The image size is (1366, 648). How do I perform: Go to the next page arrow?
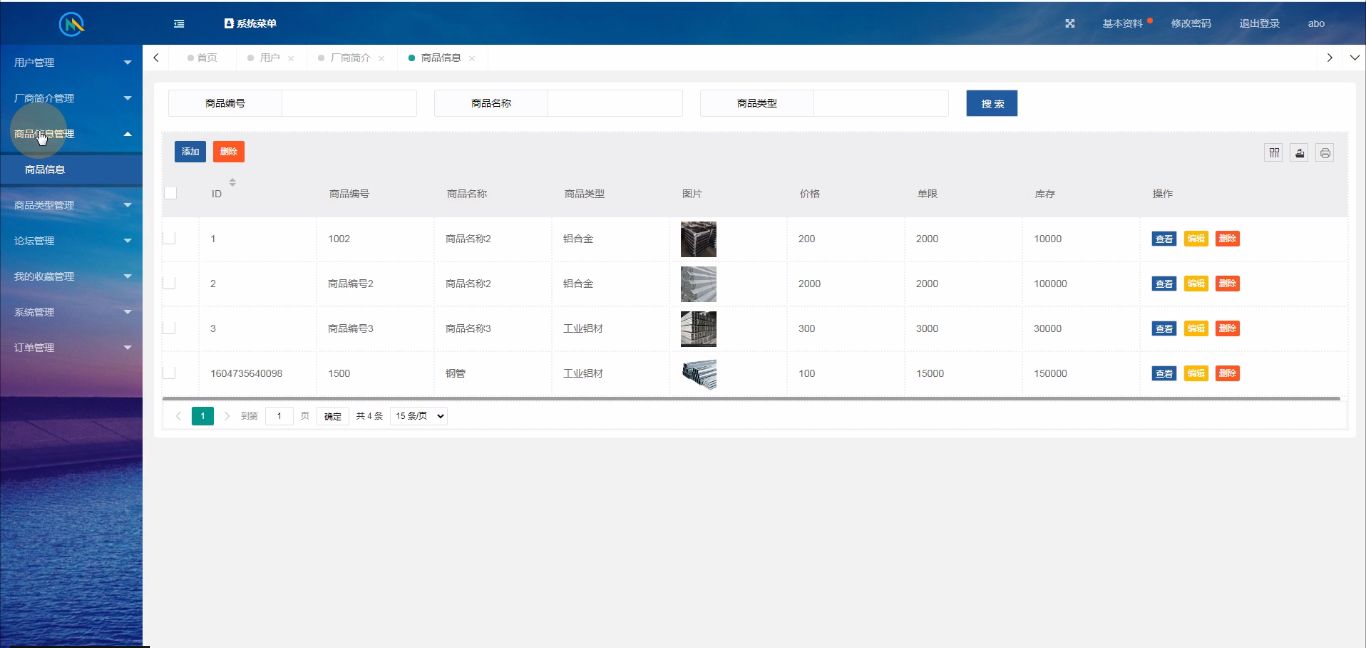click(x=227, y=416)
